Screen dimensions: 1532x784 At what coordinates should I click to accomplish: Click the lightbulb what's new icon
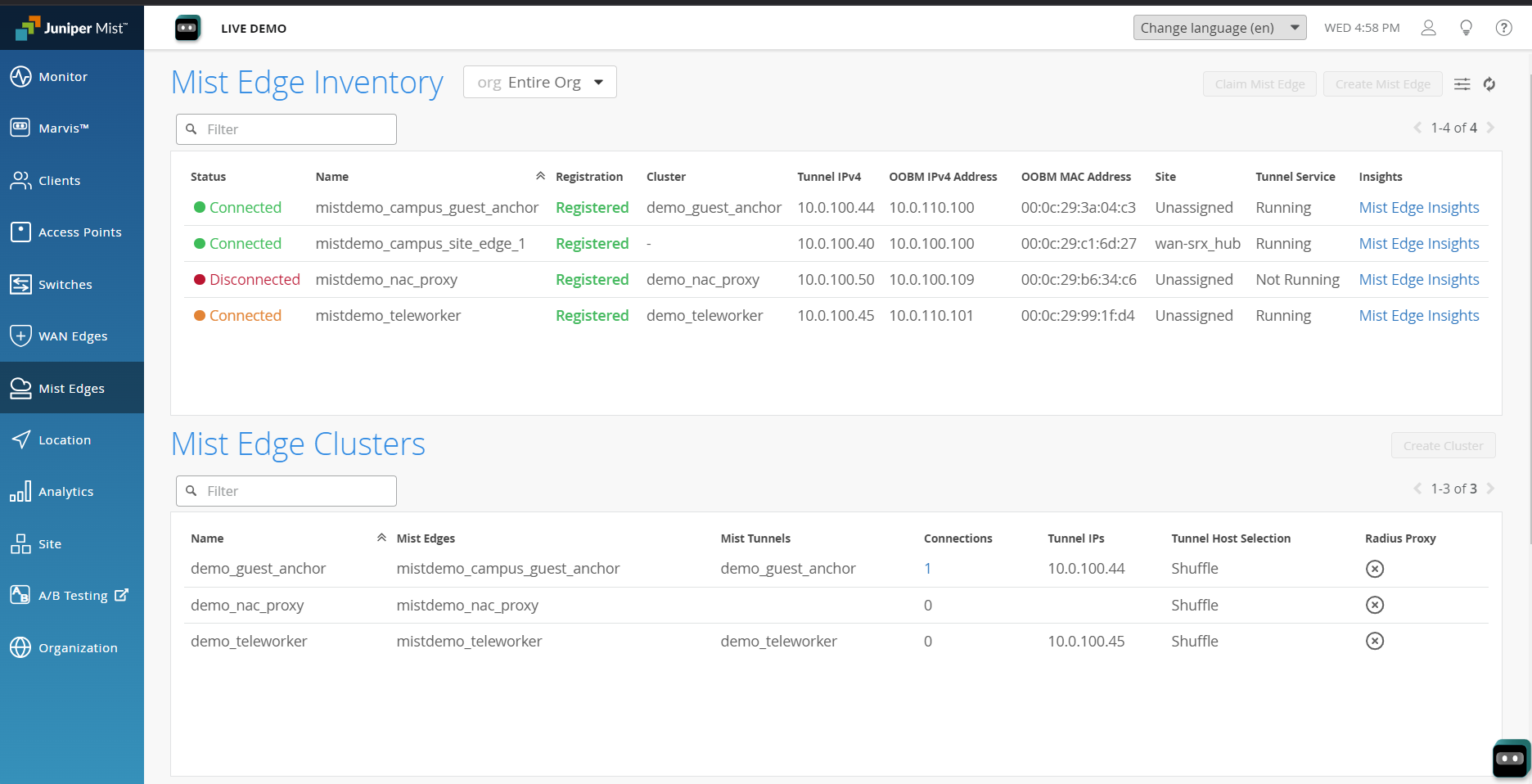pos(1466,28)
